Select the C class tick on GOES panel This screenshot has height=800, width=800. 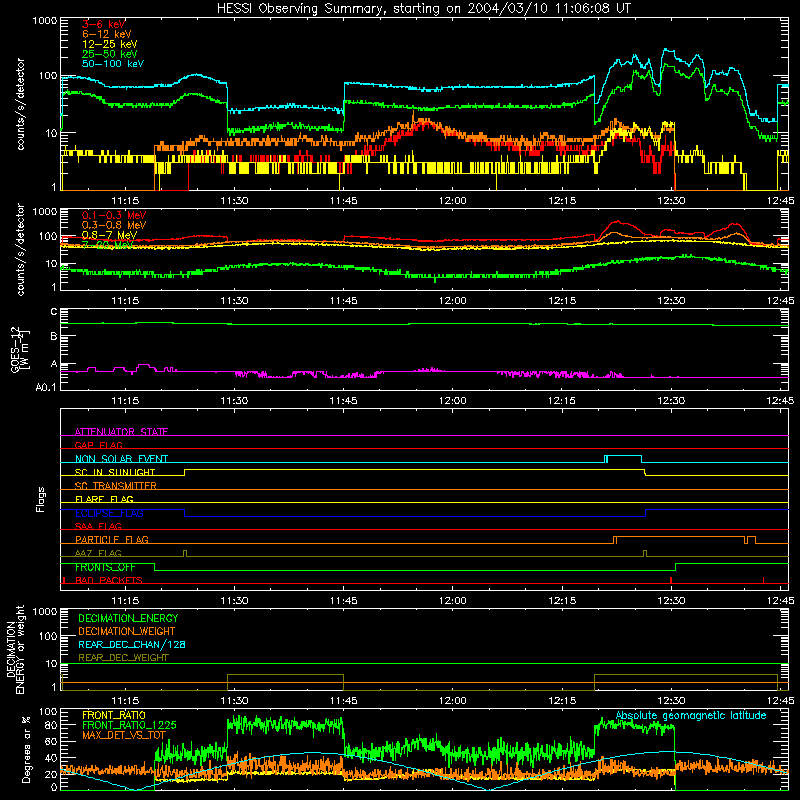coord(54,312)
